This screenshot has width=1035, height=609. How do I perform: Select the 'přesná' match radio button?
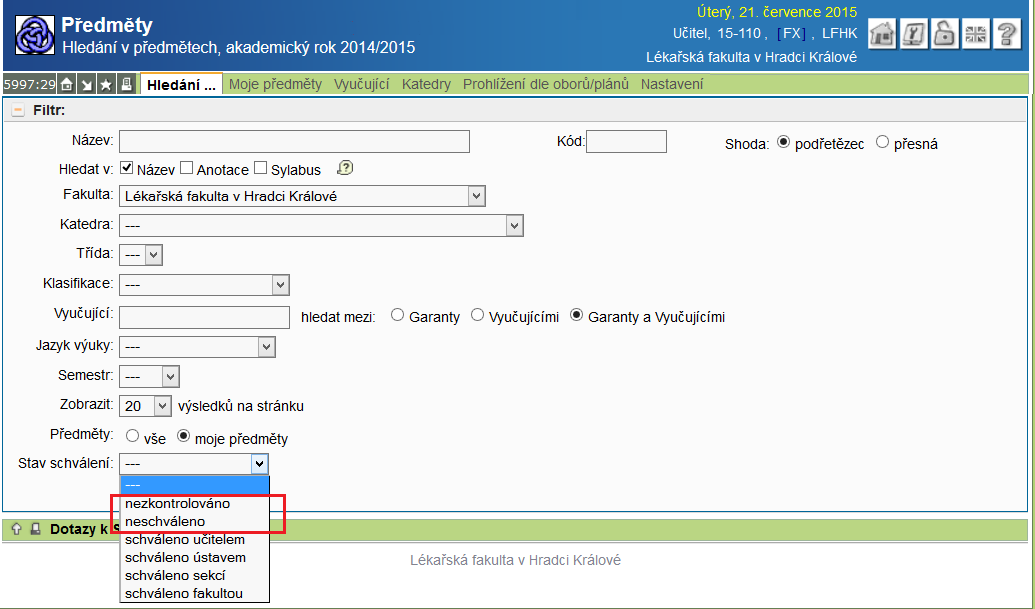(x=882, y=143)
